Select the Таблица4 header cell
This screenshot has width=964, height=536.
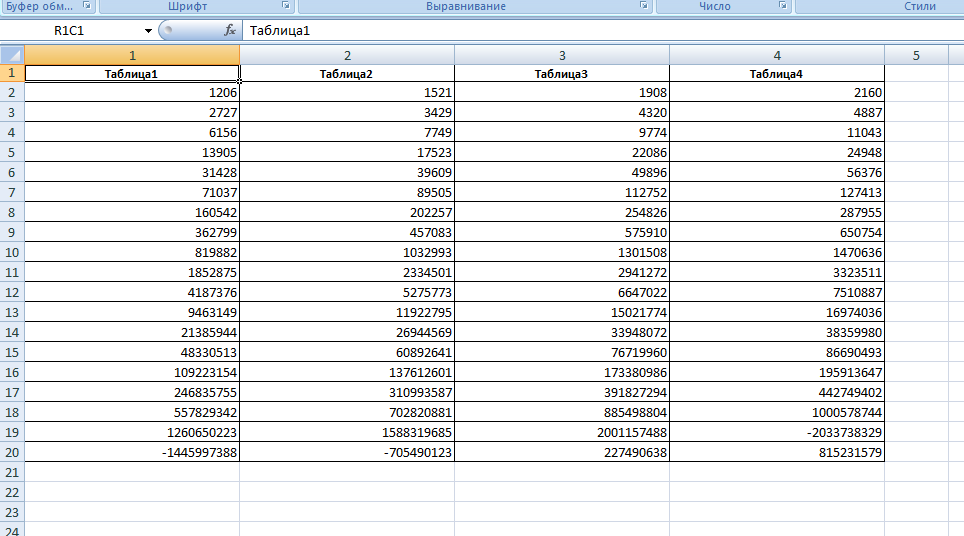(x=776, y=73)
